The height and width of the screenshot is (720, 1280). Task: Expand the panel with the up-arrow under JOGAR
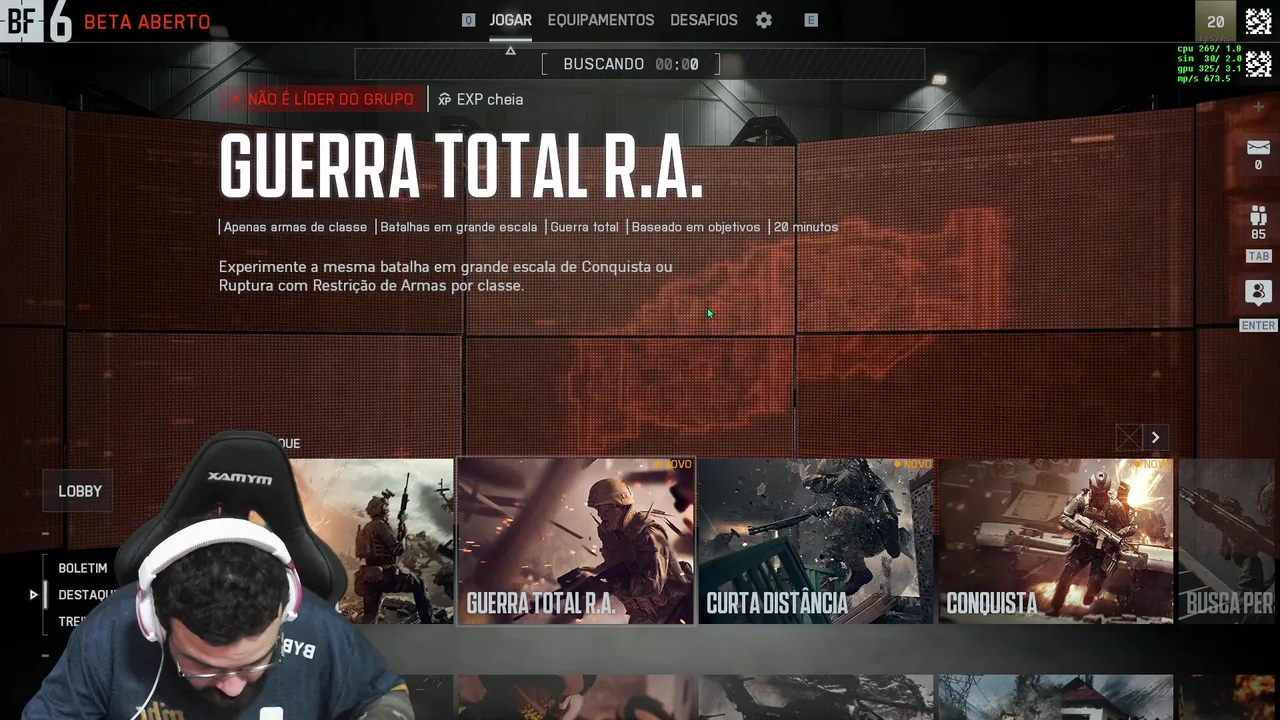tap(510, 50)
